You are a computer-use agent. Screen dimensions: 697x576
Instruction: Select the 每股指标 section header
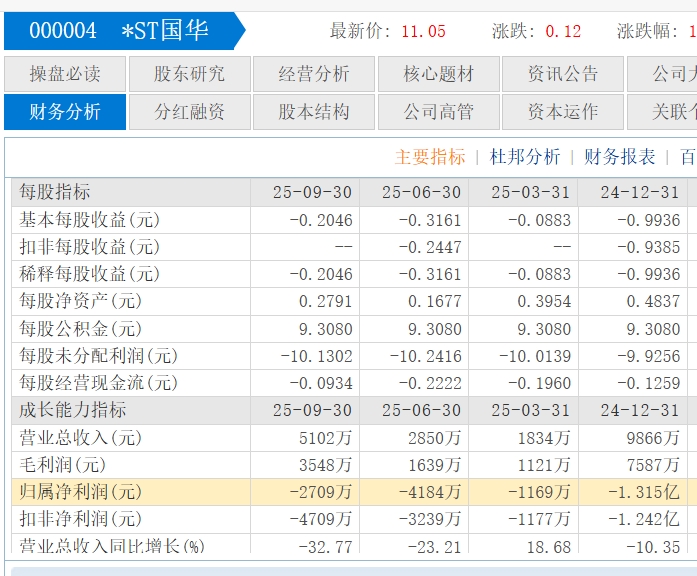(55, 192)
